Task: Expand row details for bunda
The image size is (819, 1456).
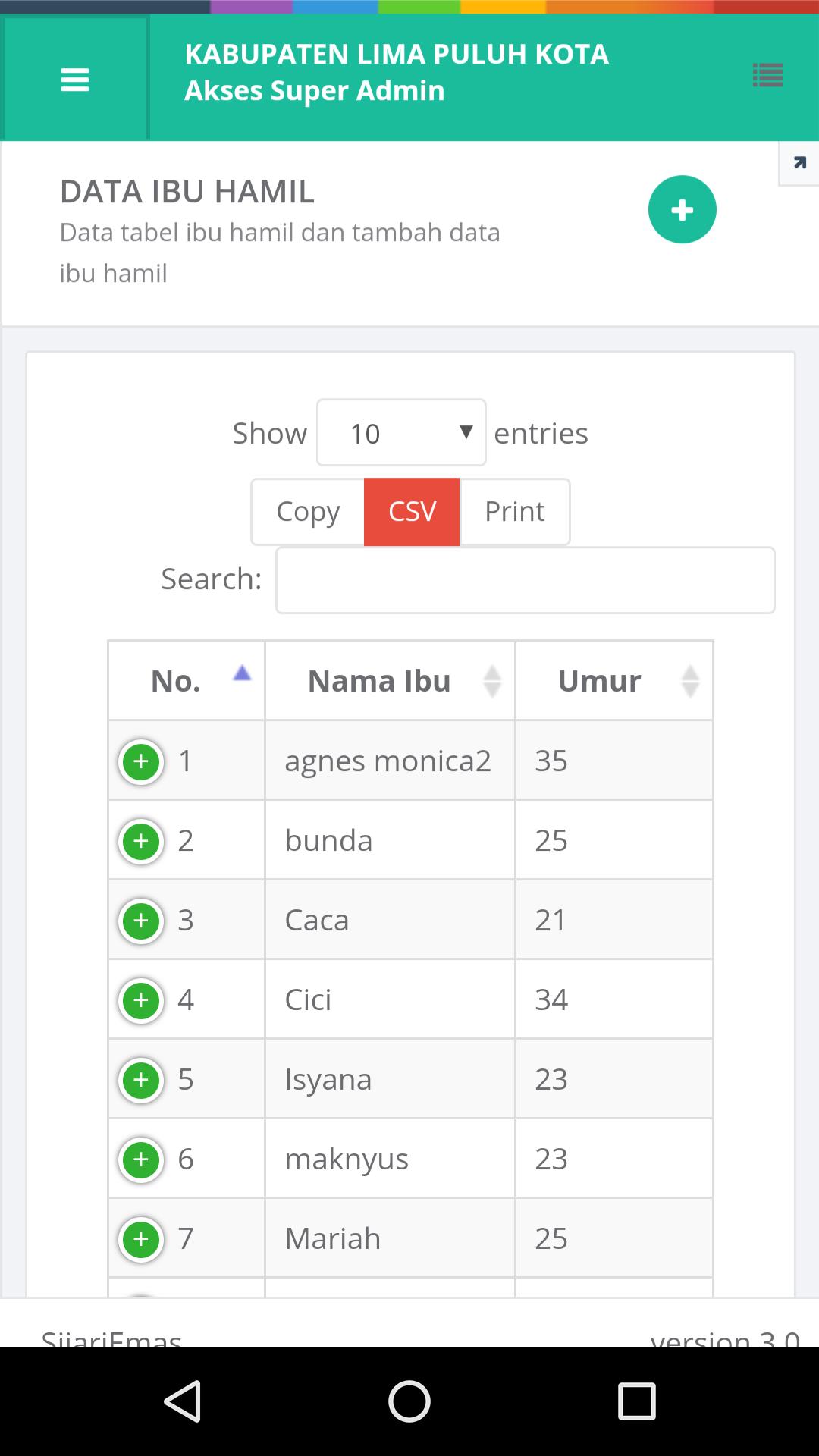Action: coord(141,840)
